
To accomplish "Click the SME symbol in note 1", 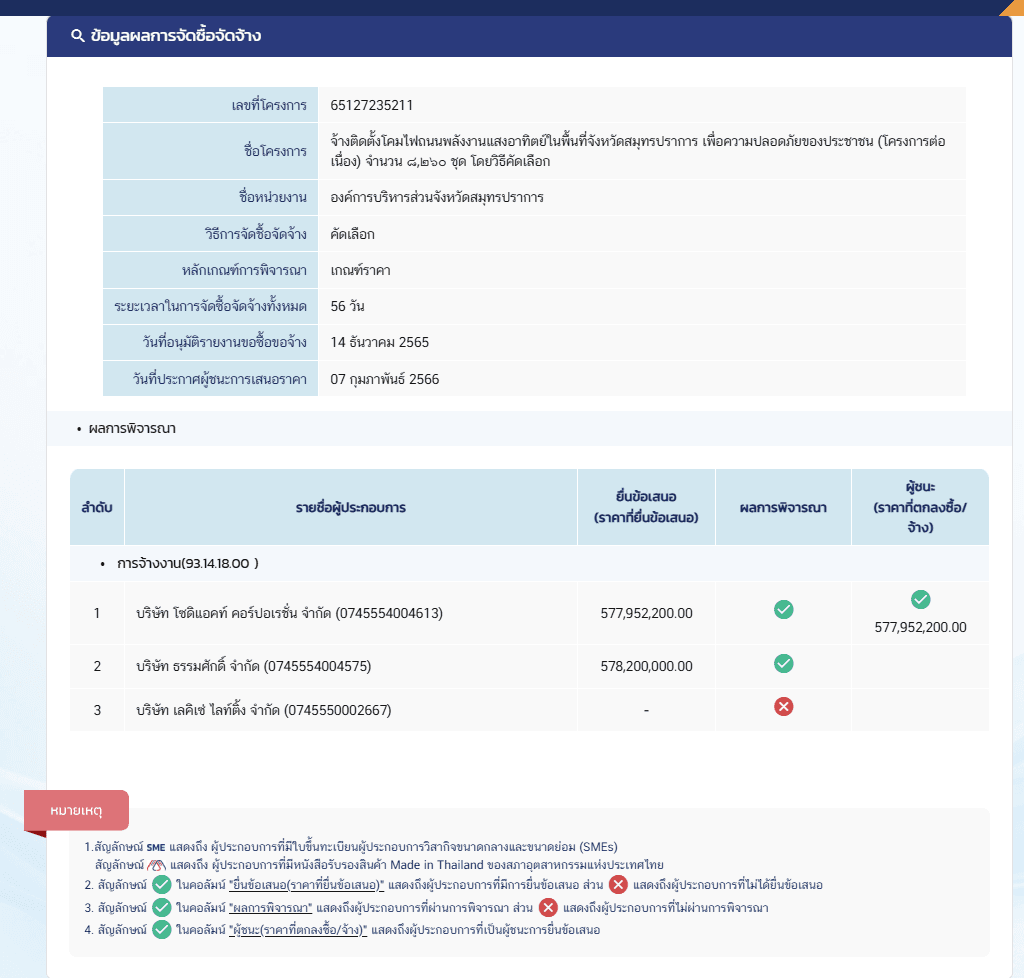I will pyautogui.click(x=155, y=847).
